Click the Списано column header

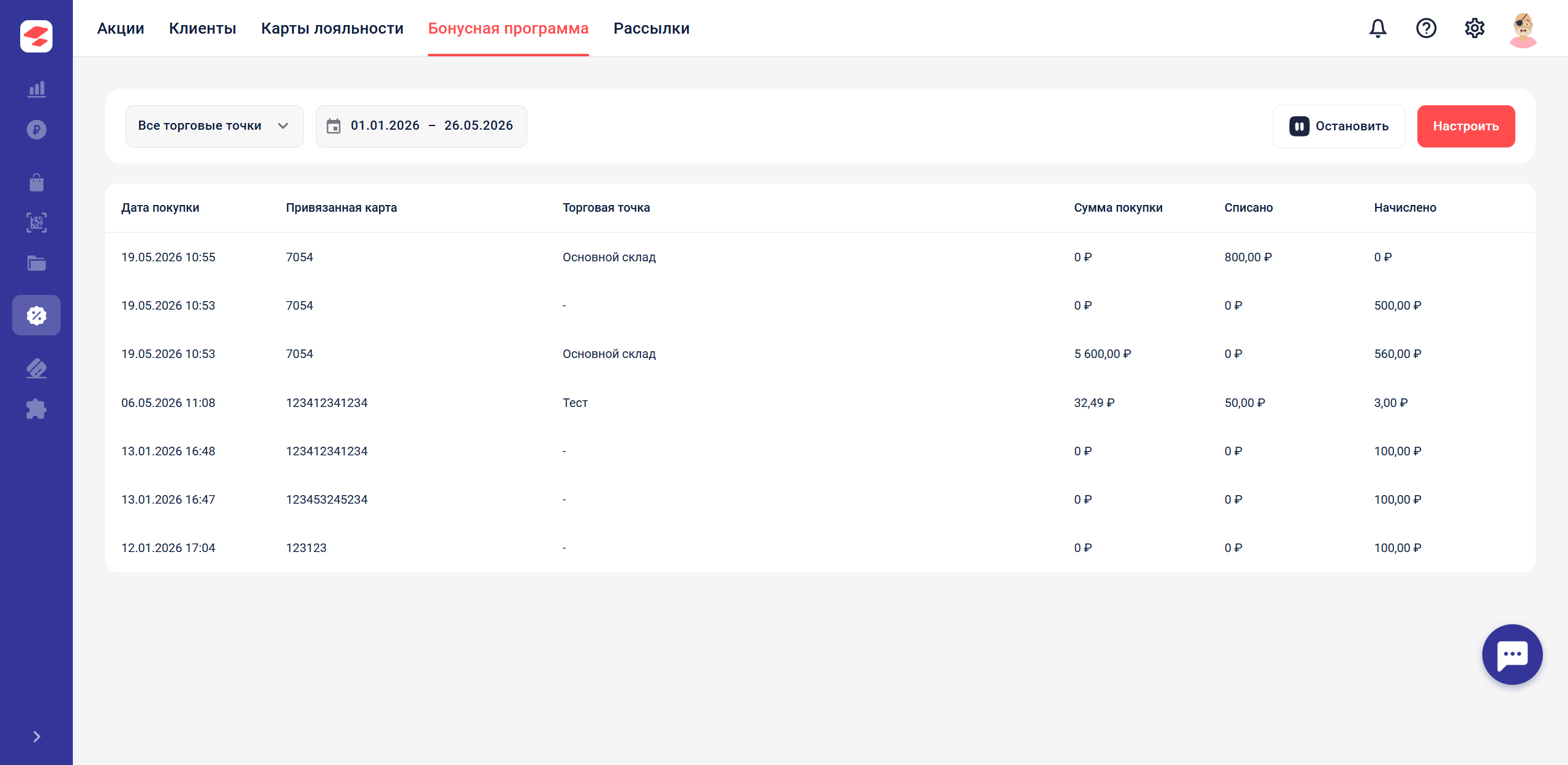(x=1248, y=207)
